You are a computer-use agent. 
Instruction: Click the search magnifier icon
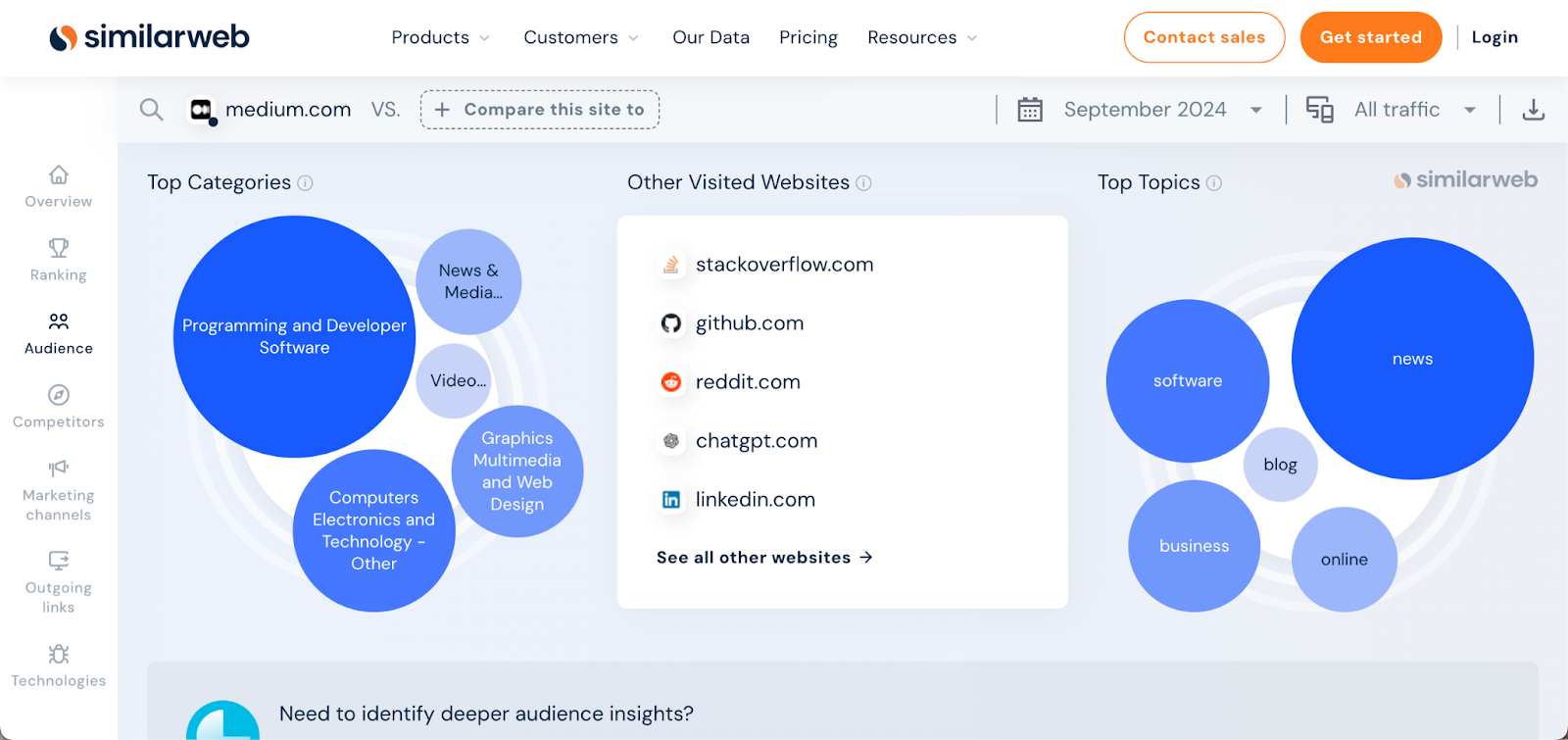[x=151, y=110]
